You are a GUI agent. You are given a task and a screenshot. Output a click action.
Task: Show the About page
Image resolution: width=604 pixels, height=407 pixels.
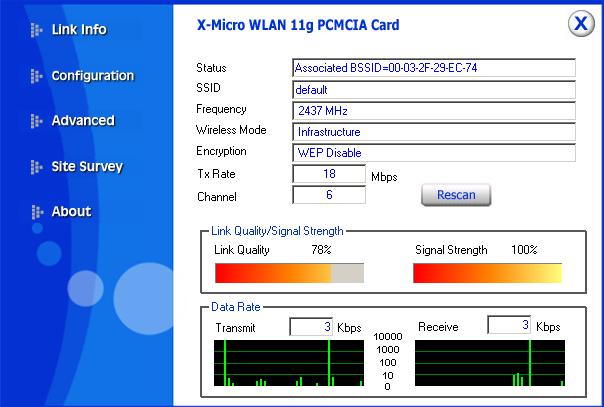click(x=71, y=211)
